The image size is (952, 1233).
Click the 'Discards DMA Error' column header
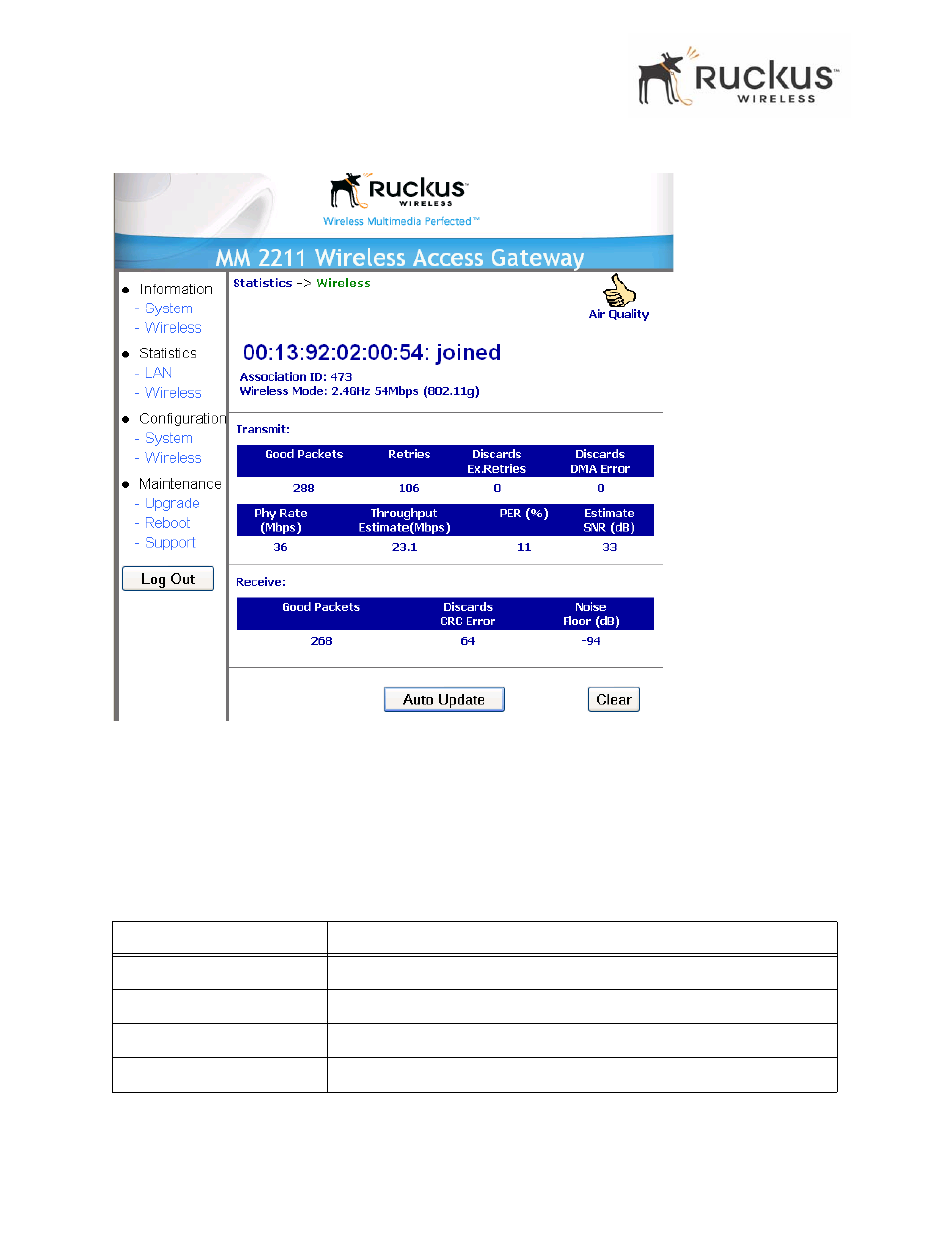coord(600,461)
